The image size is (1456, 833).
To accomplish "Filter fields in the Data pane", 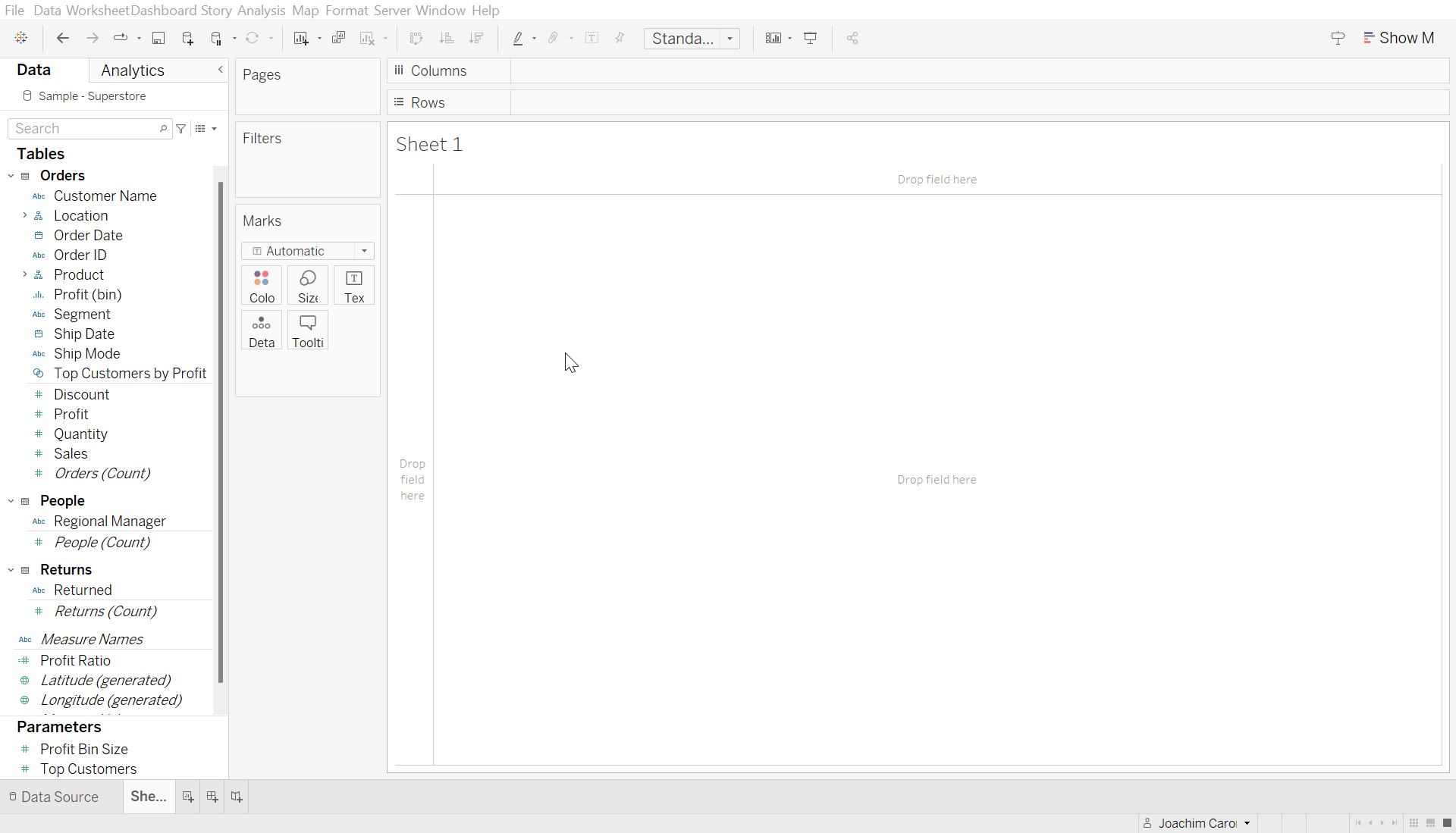I will 181,129.
